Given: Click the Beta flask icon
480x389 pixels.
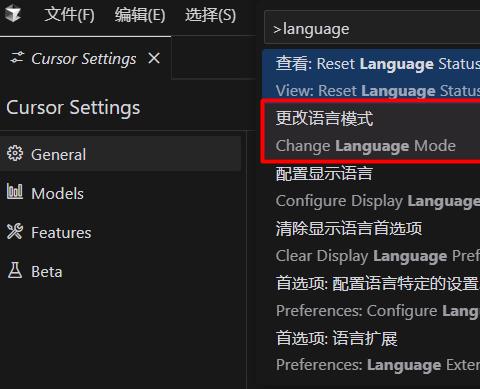Looking at the screenshot, I should (15, 270).
